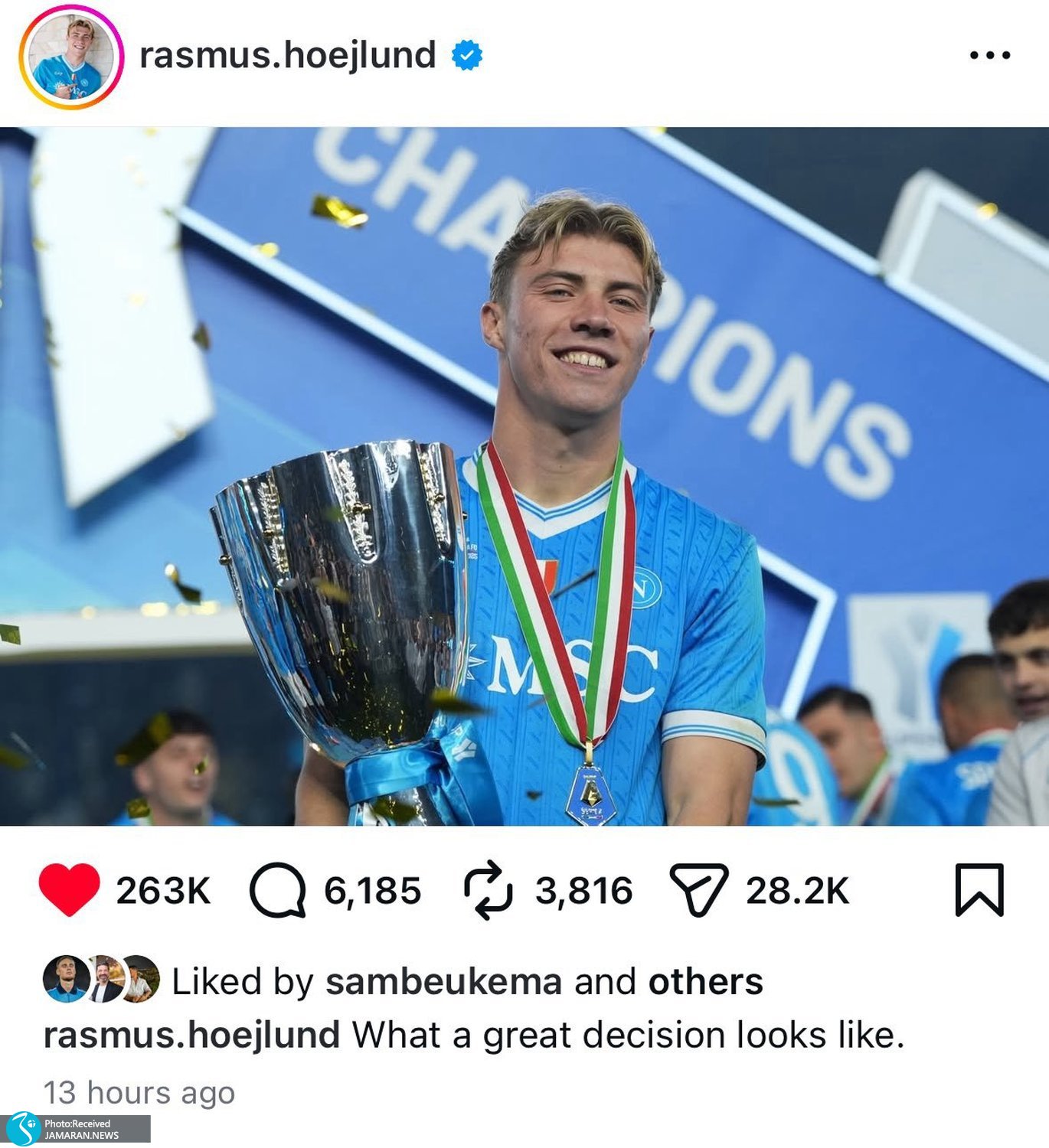Save post with the bookmark icon

tap(979, 889)
